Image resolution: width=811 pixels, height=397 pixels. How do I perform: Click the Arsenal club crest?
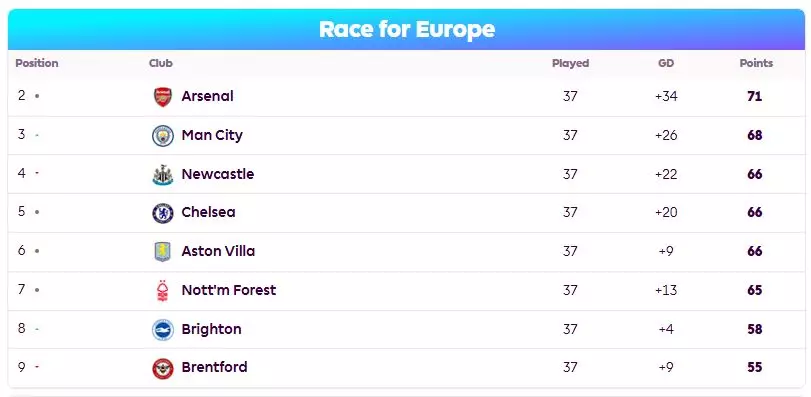162,97
